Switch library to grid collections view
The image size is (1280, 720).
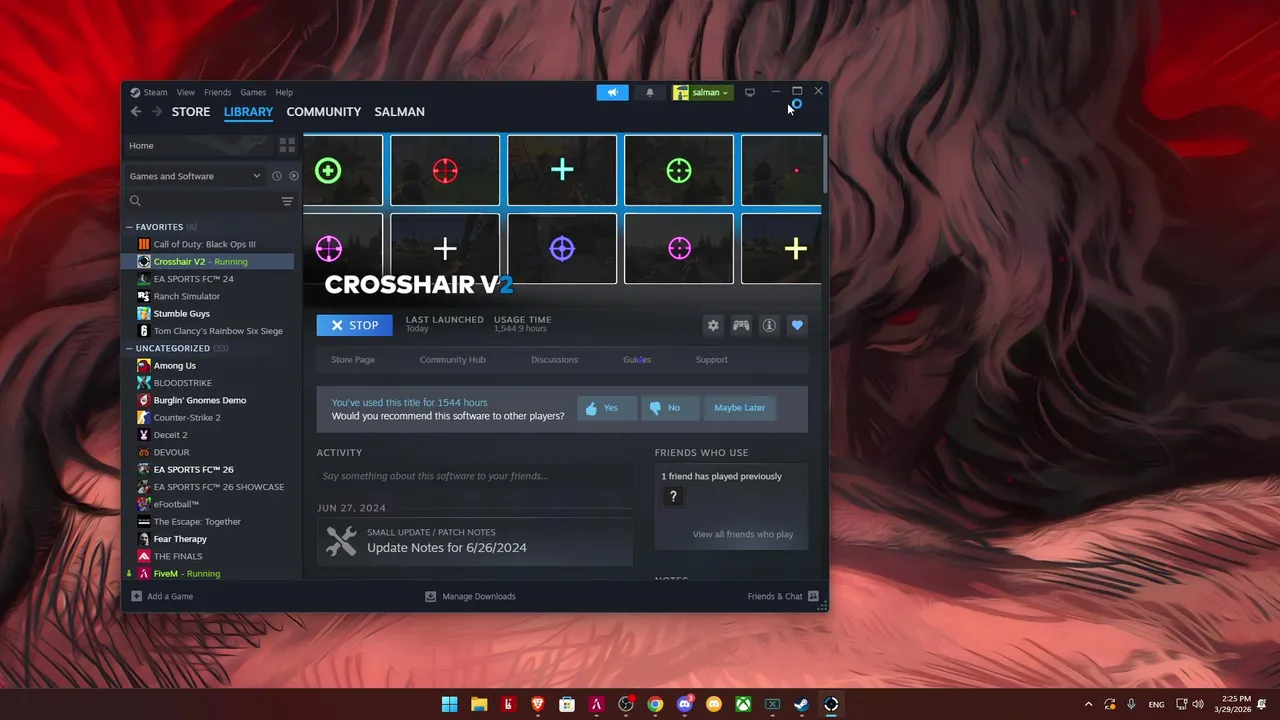point(287,145)
